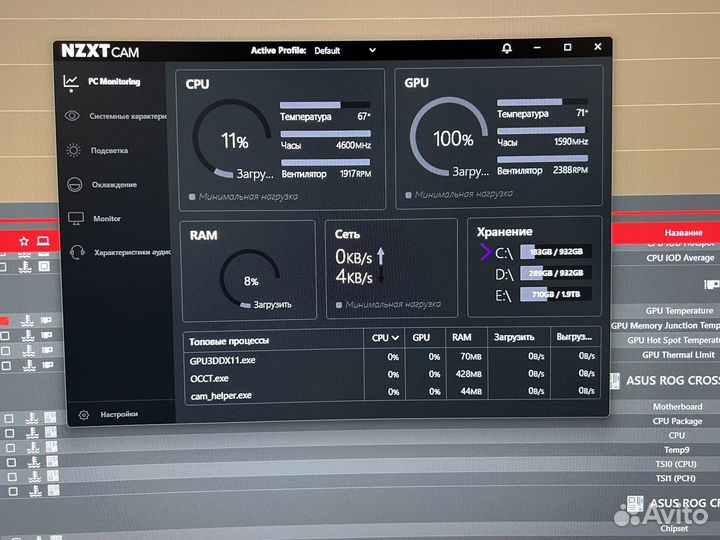Click the Топовые процессы table header

[229, 342]
